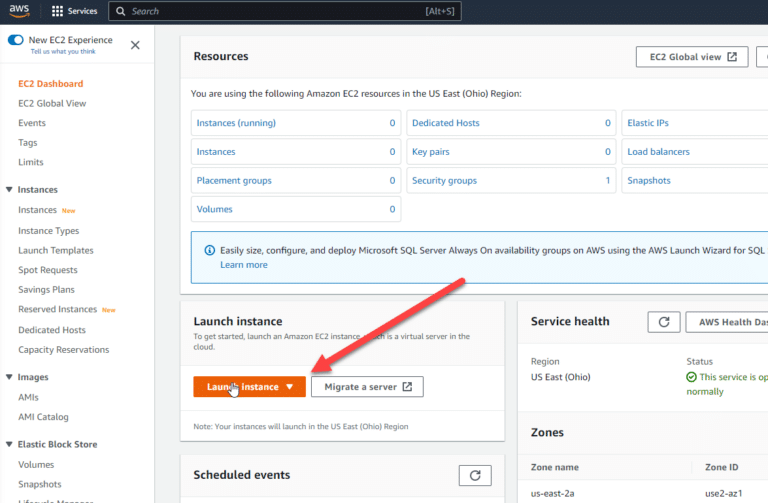The width and height of the screenshot is (768, 503).
Task: Close the left navigation panel
Action: [x=135, y=45]
